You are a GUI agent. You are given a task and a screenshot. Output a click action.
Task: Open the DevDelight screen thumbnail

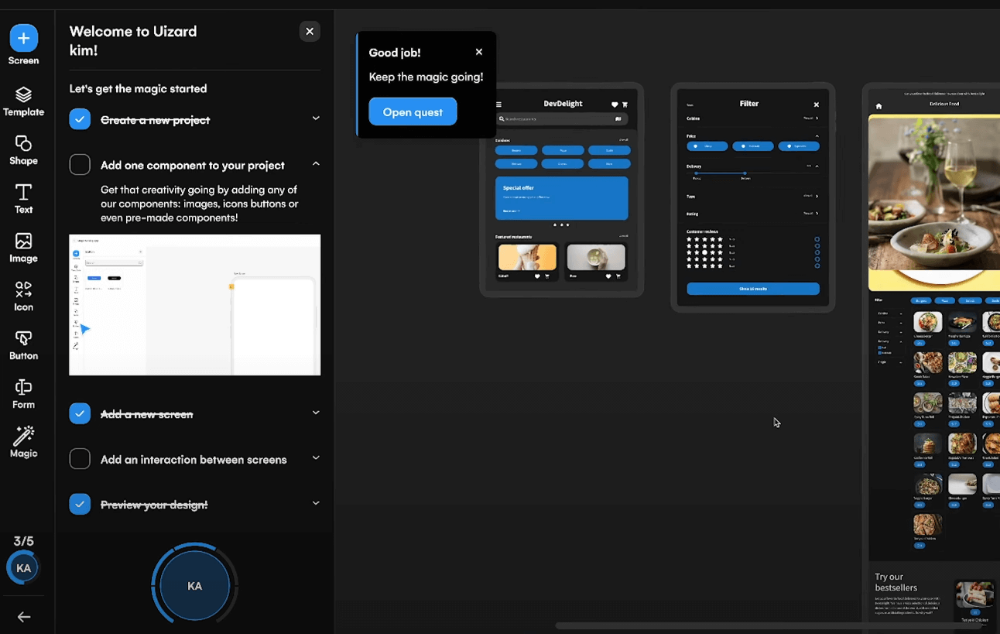[562, 190]
